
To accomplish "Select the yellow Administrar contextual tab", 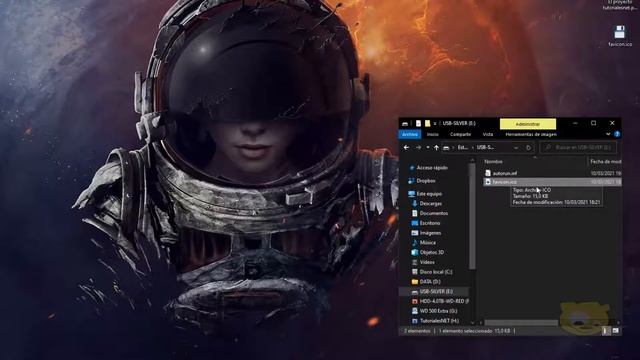I will coord(528,124).
